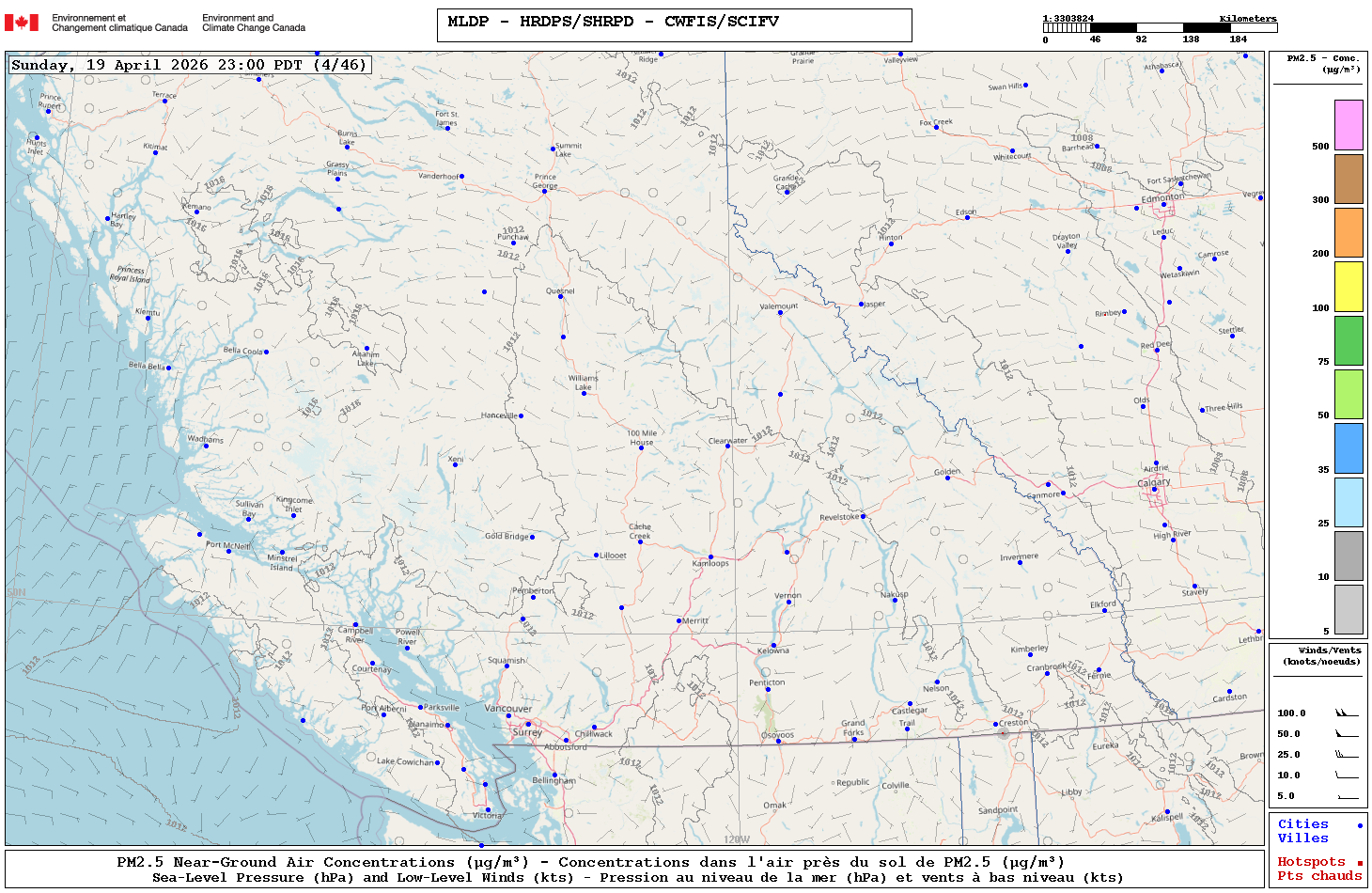
Task: Click the dark green 75 concentration swatch
Action: [1349, 340]
